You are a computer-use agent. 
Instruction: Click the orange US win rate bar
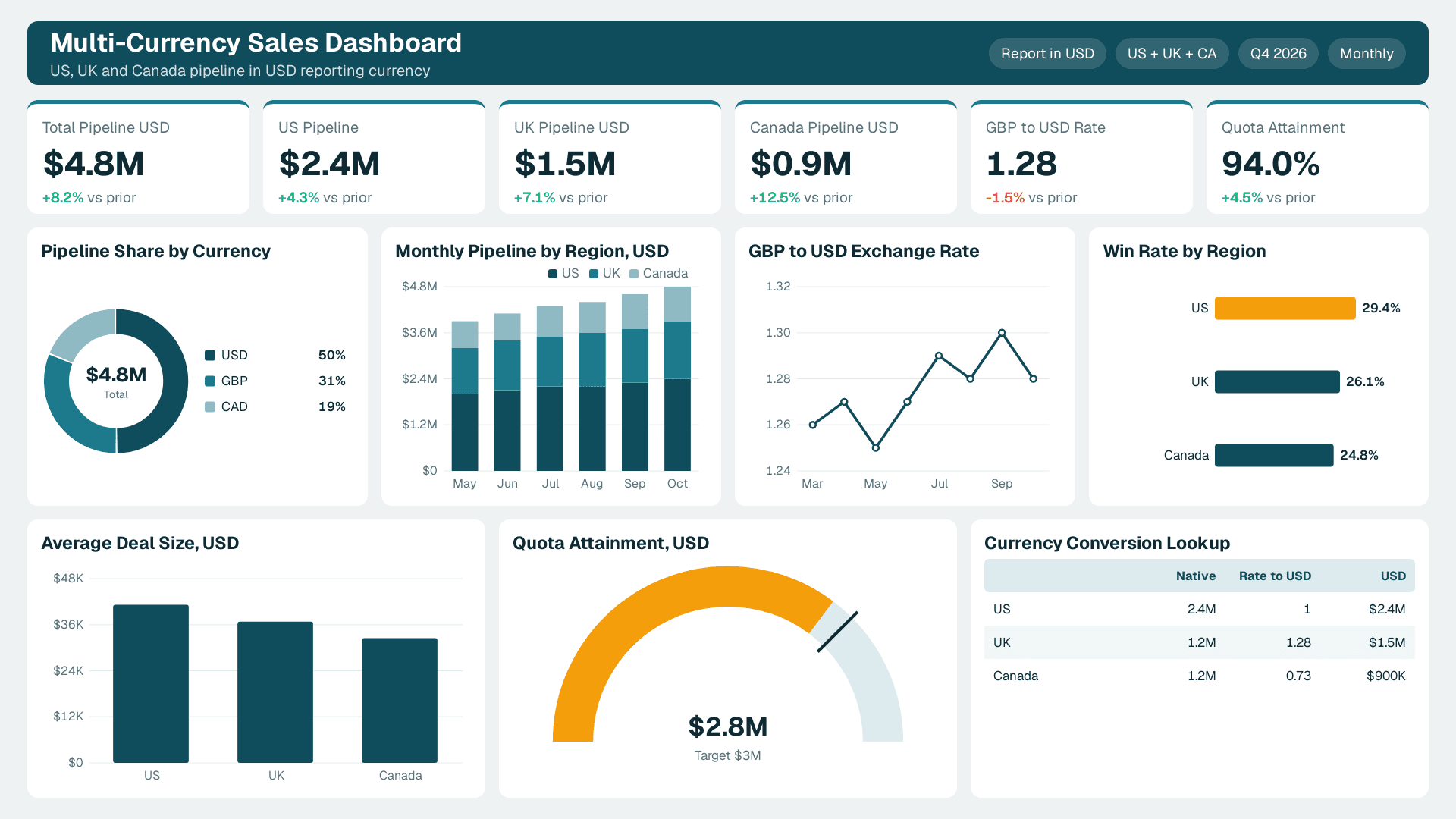[x=1285, y=308]
